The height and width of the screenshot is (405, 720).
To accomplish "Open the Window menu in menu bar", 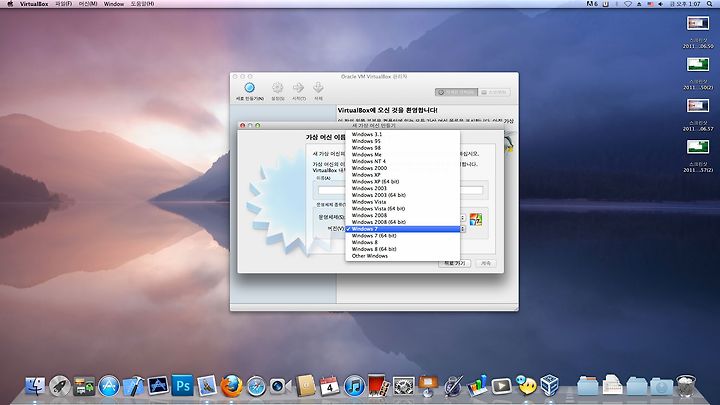I will pos(114,4).
